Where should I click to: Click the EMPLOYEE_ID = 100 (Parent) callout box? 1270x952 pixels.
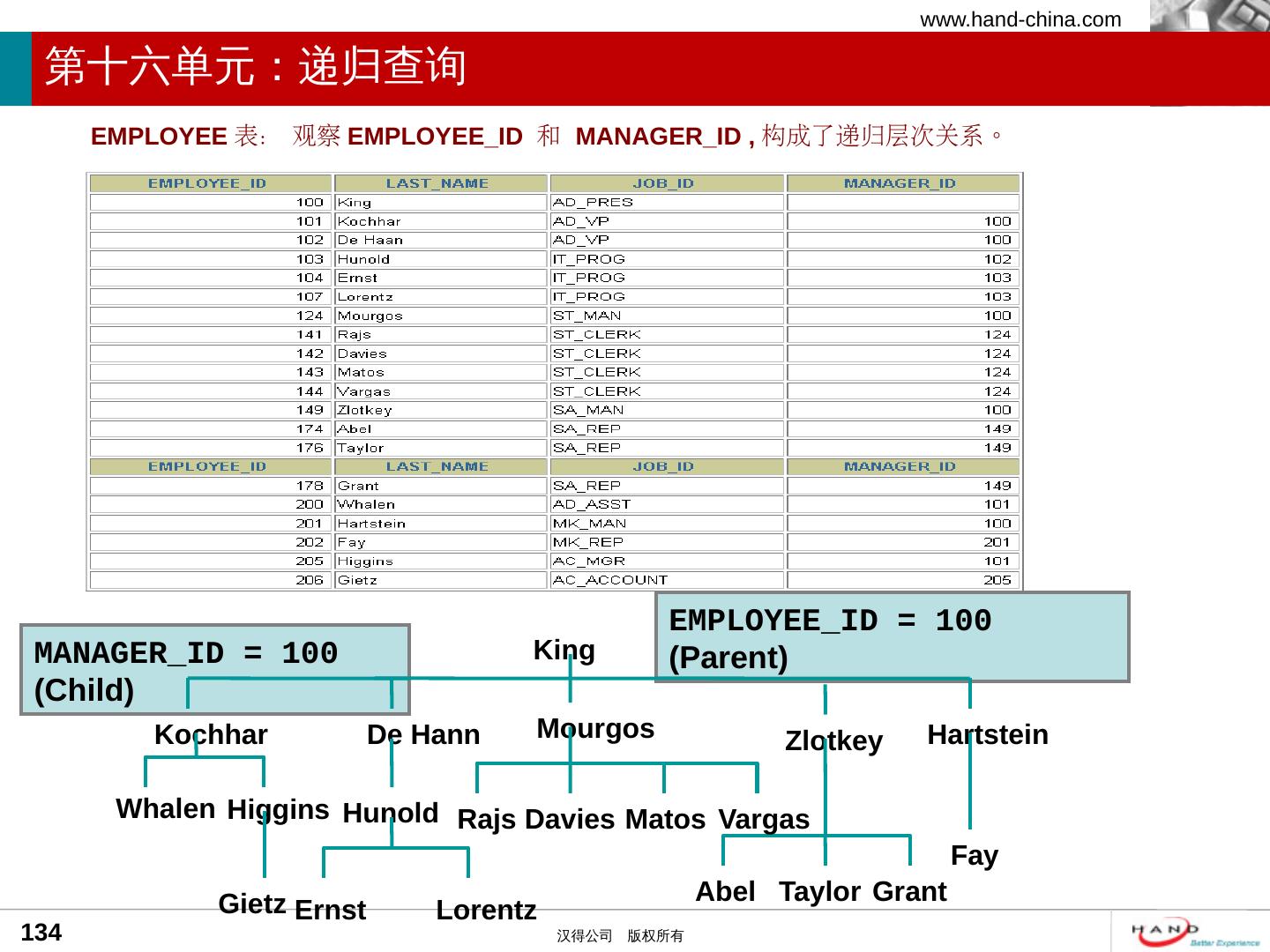click(892, 637)
